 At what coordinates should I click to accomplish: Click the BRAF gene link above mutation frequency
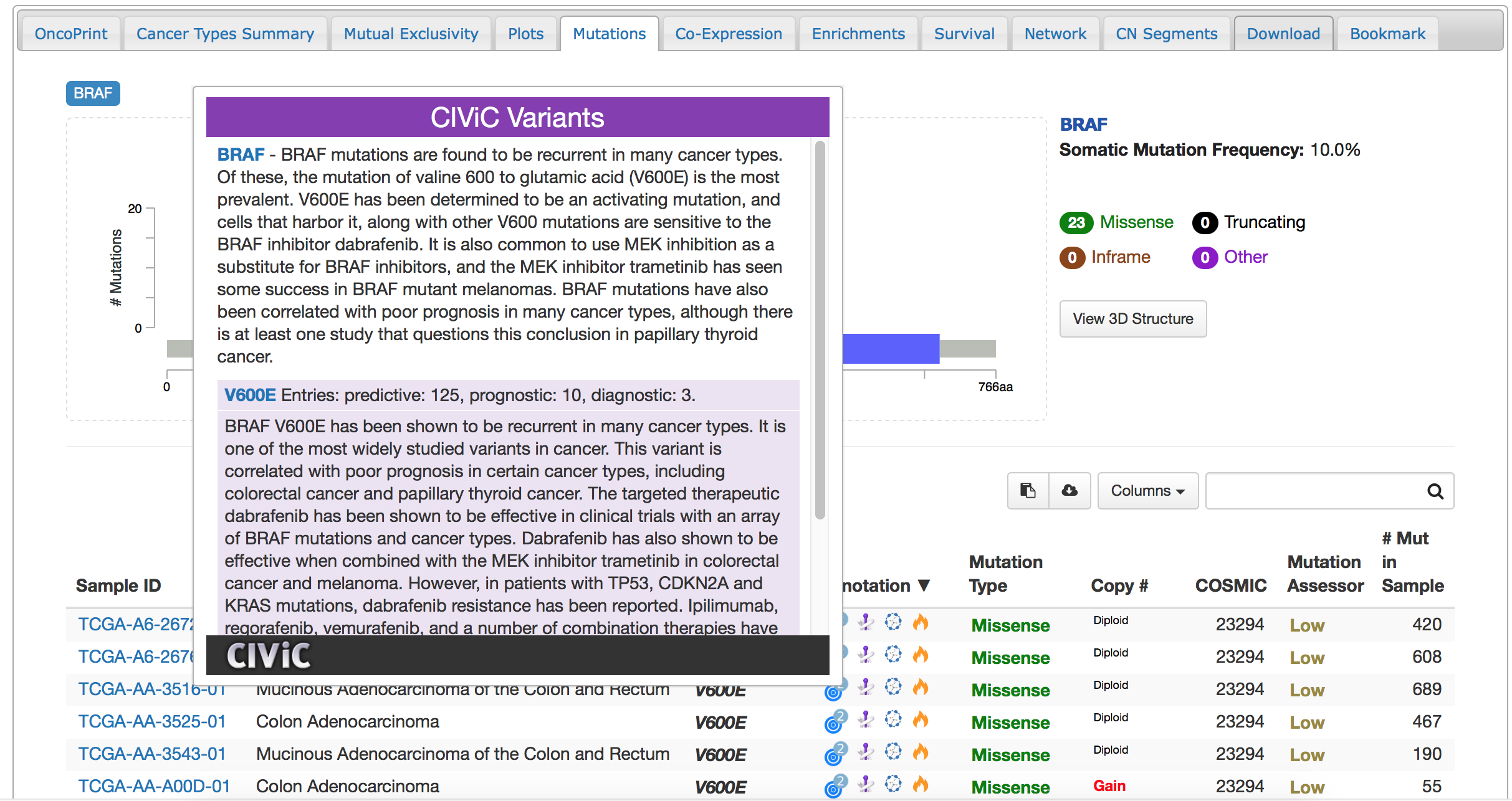(x=1084, y=125)
